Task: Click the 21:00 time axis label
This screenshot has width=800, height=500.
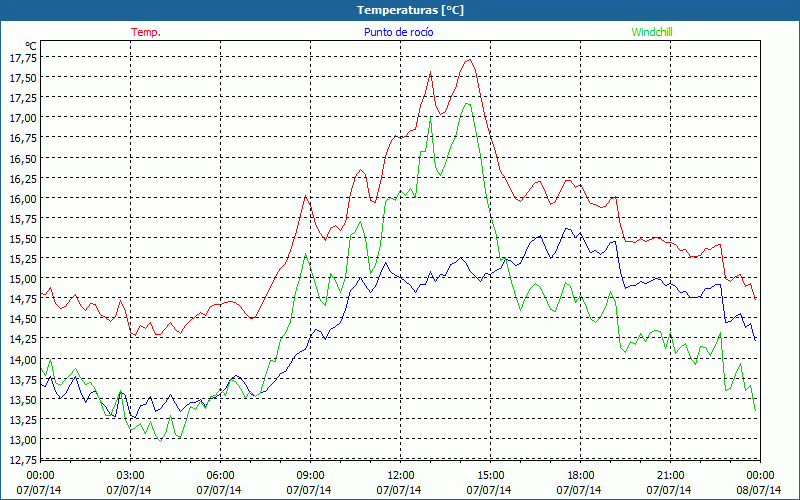Action: 670,476
